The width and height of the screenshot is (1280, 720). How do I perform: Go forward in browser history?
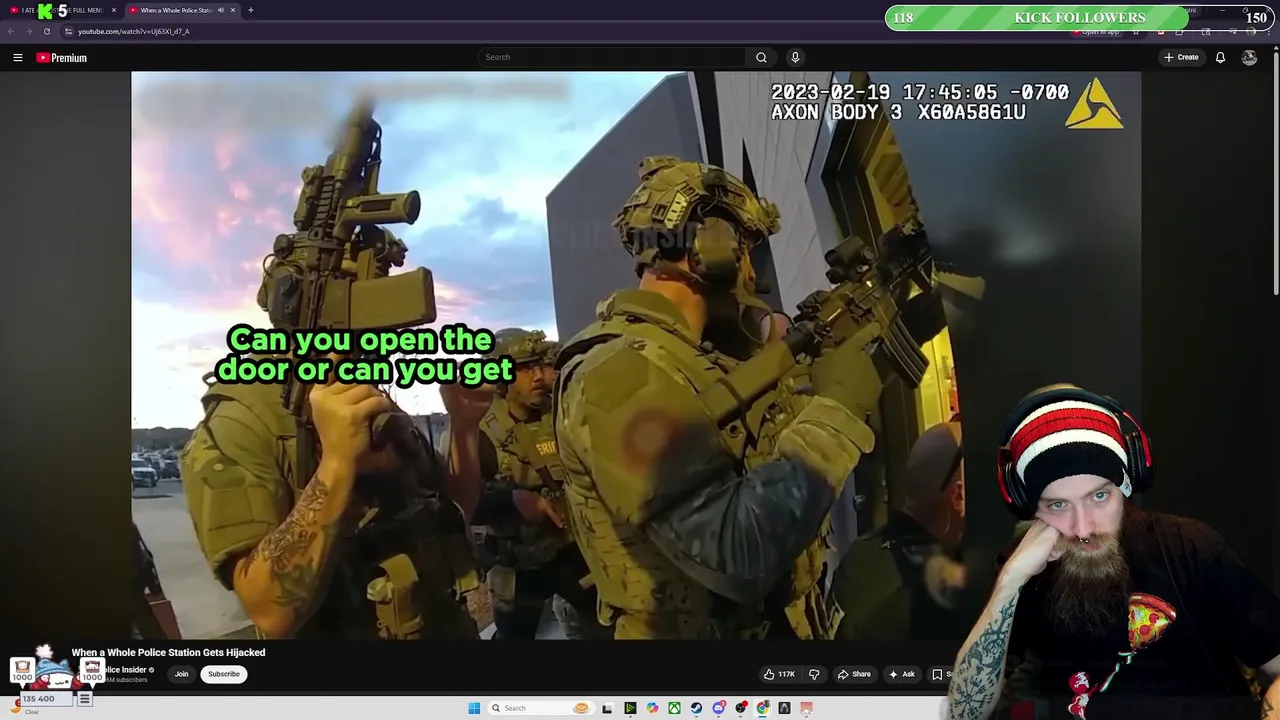29,31
